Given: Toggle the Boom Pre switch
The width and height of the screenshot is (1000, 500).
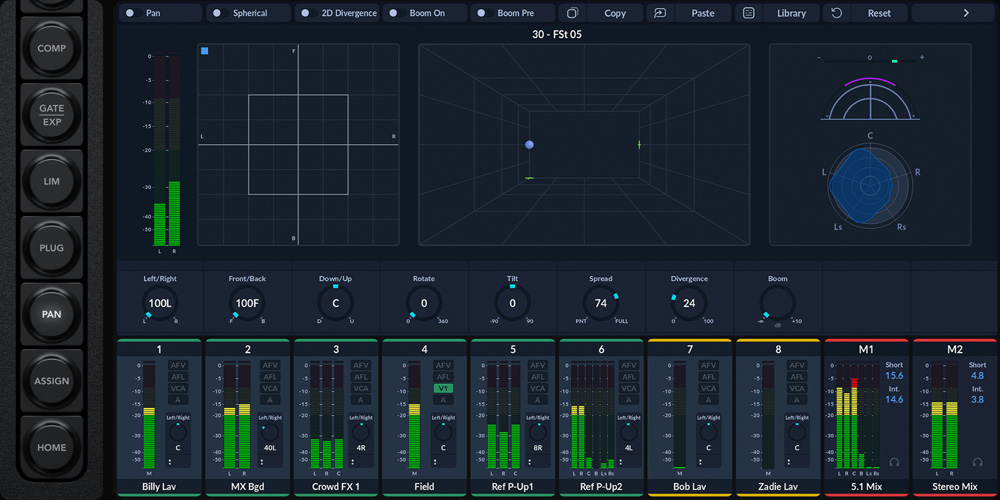Looking at the screenshot, I should click(485, 13).
